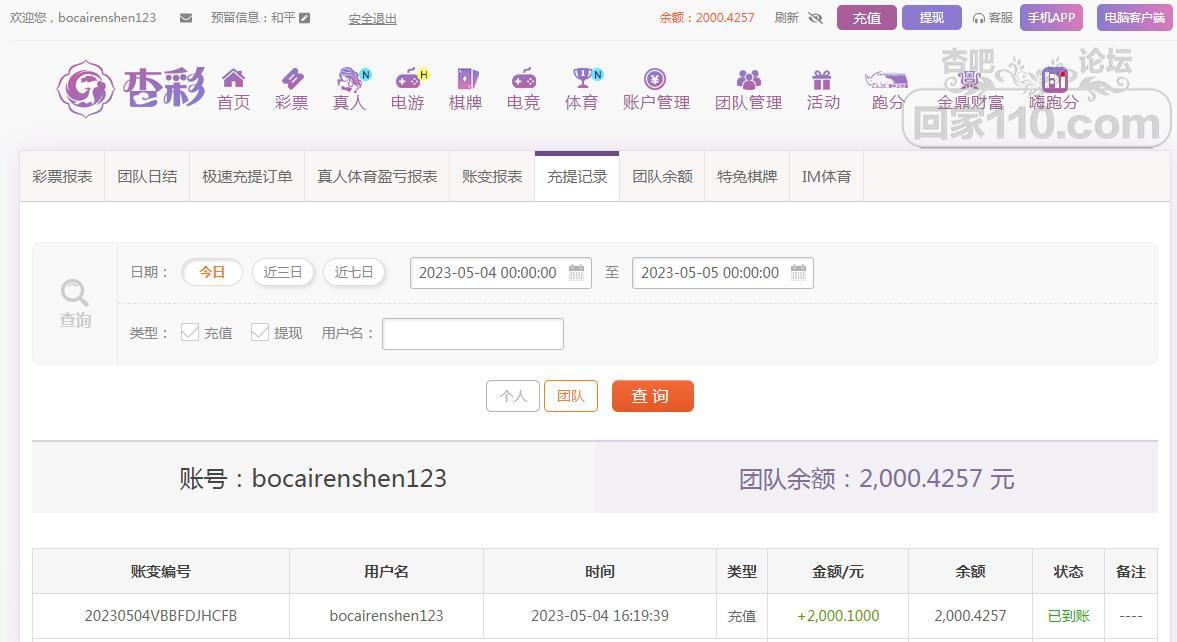This screenshot has width=1177, height=642.
Task: Switch to the 账变报表 tab
Action: [492, 176]
